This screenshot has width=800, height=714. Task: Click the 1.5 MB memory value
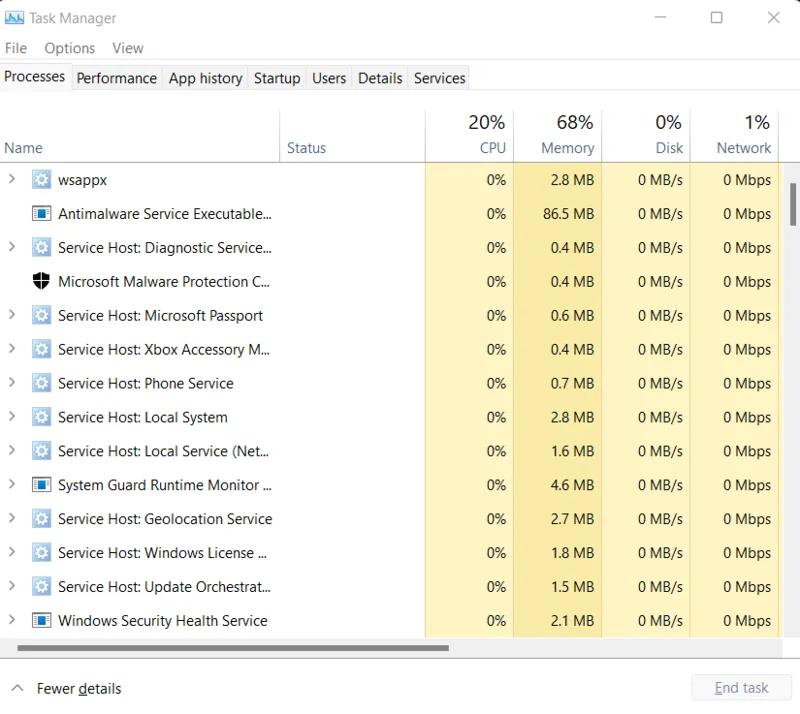572,586
